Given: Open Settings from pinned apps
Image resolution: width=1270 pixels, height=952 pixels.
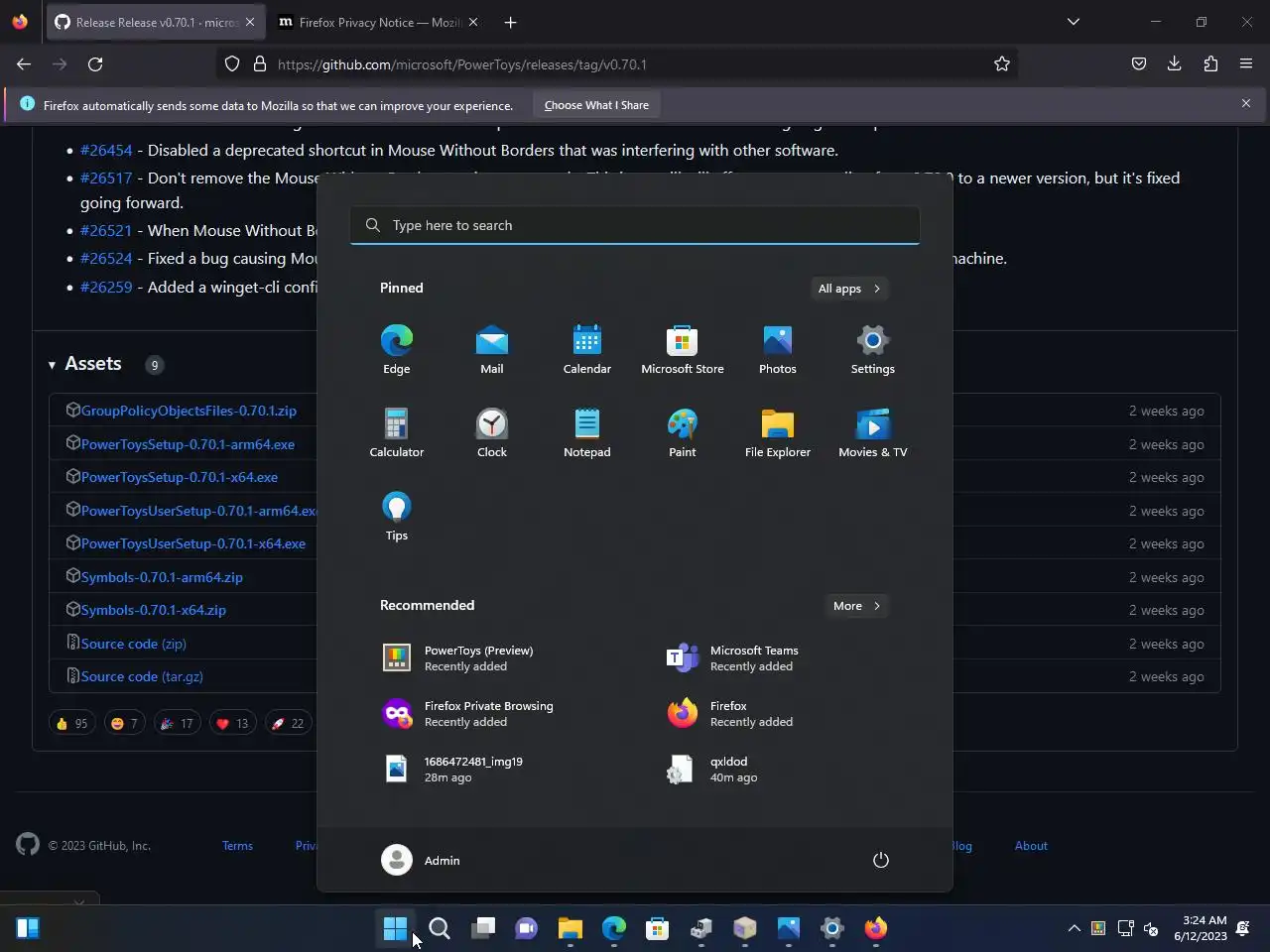Looking at the screenshot, I should click(x=873, y=349).
